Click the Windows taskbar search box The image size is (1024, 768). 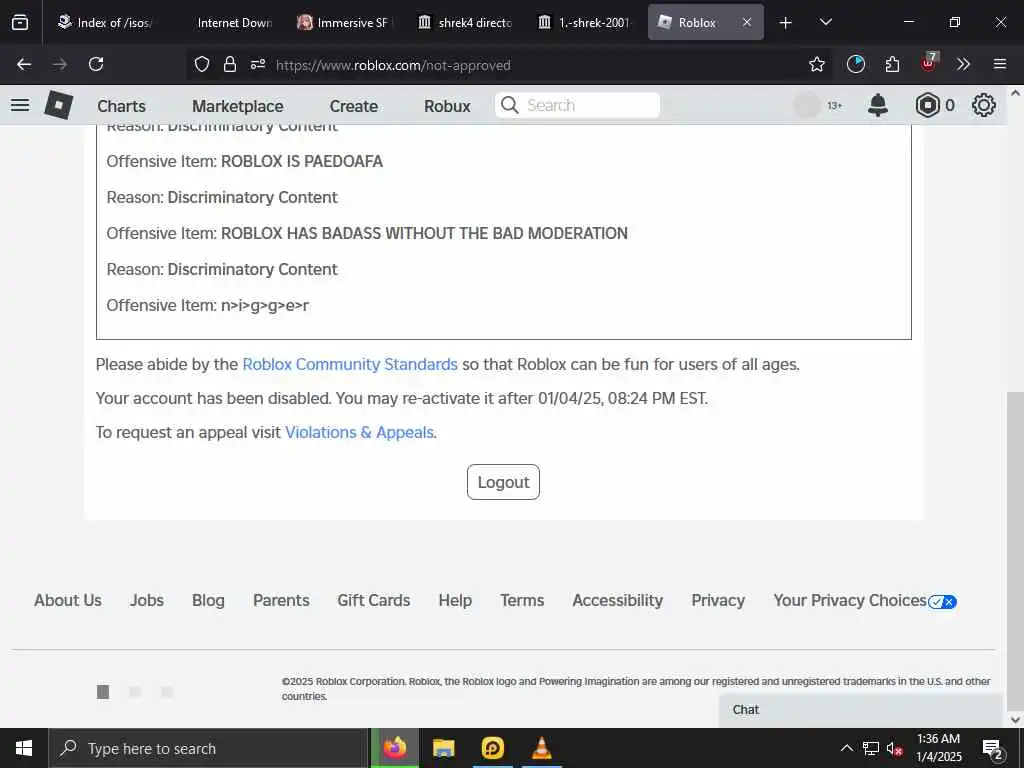[x=209, y=748]
